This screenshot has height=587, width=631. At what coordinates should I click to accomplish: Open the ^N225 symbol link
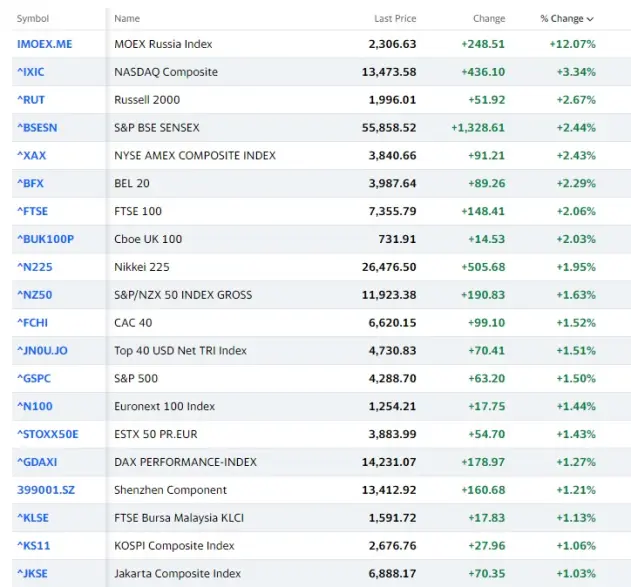(x=35, y=267)
